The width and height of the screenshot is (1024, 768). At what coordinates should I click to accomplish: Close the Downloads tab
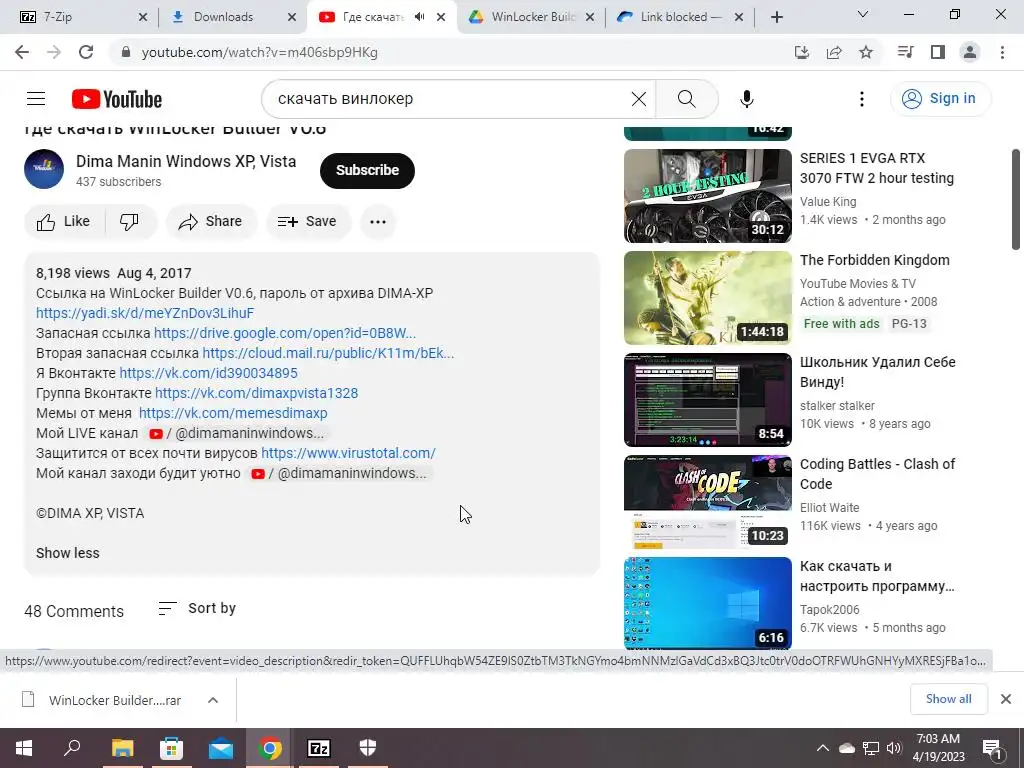point(292,17)
